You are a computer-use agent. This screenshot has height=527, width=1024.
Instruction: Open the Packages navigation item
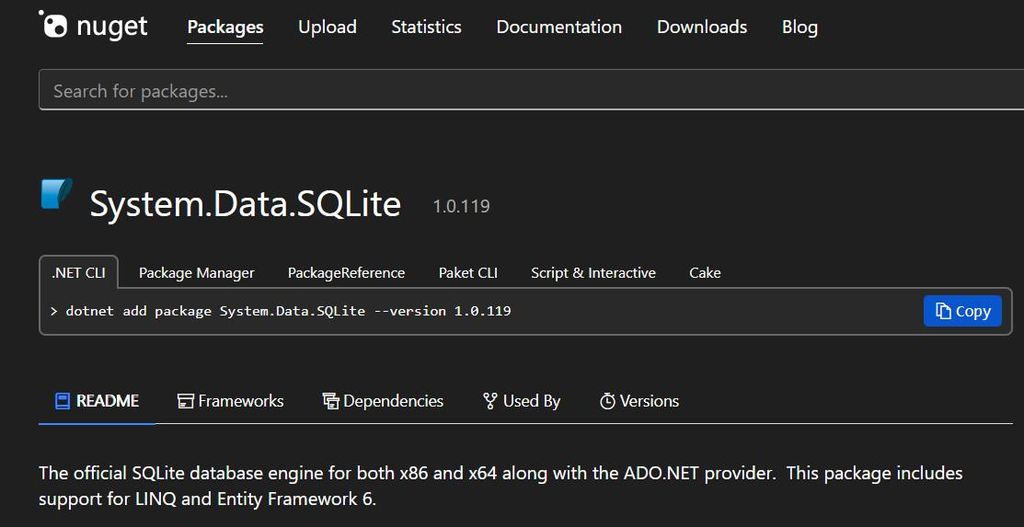click(225, 27)
